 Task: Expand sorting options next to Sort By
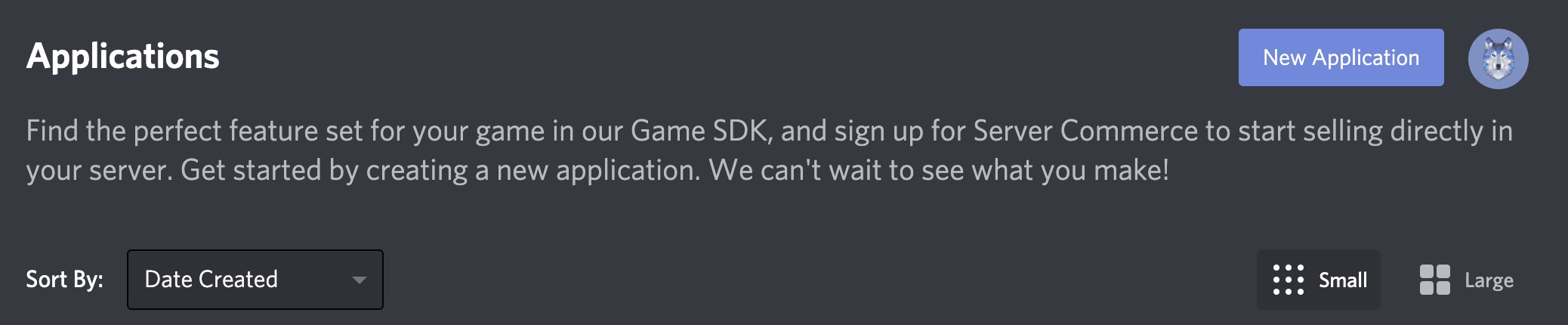coord(255,280)
